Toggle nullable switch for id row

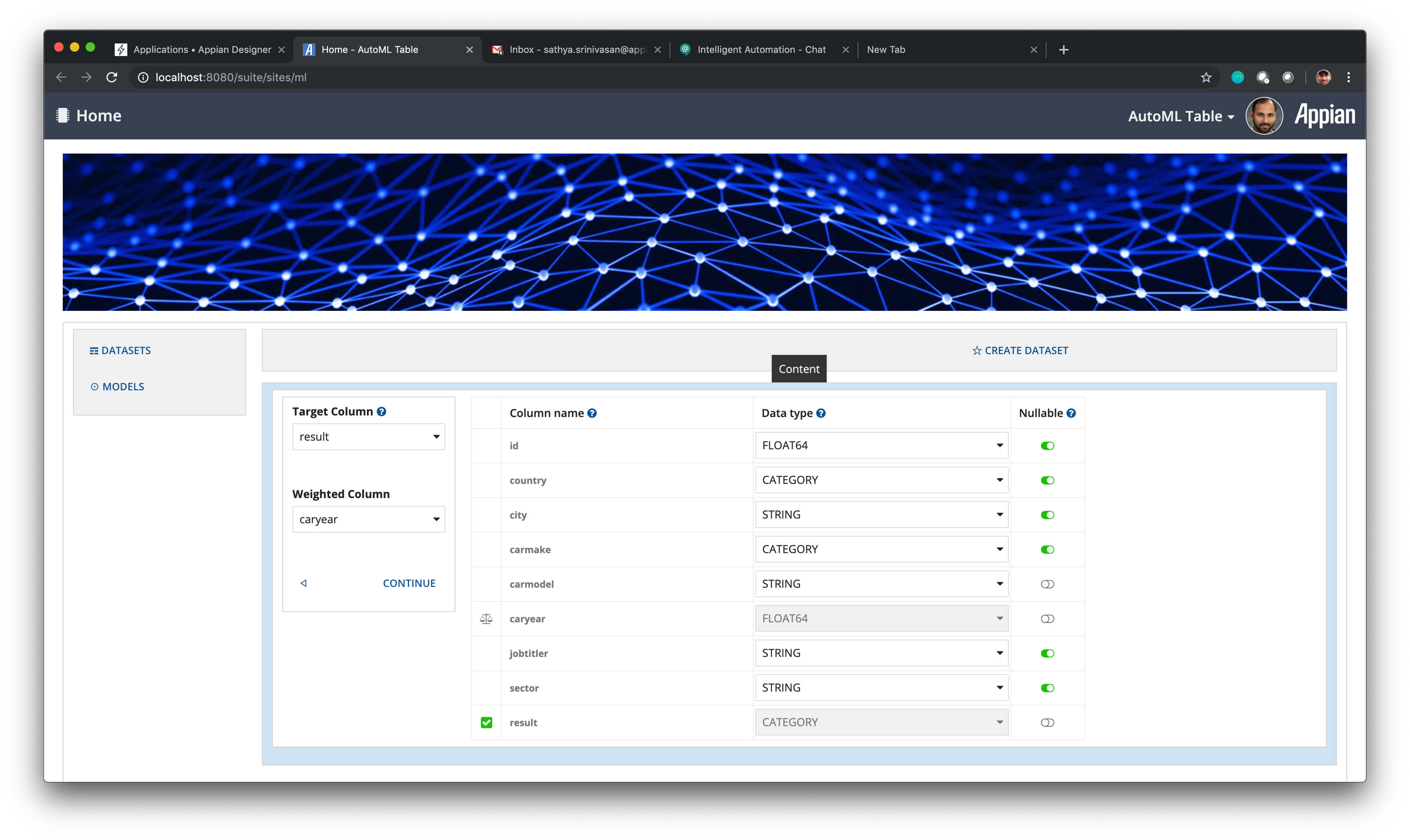click(1047, 446)
